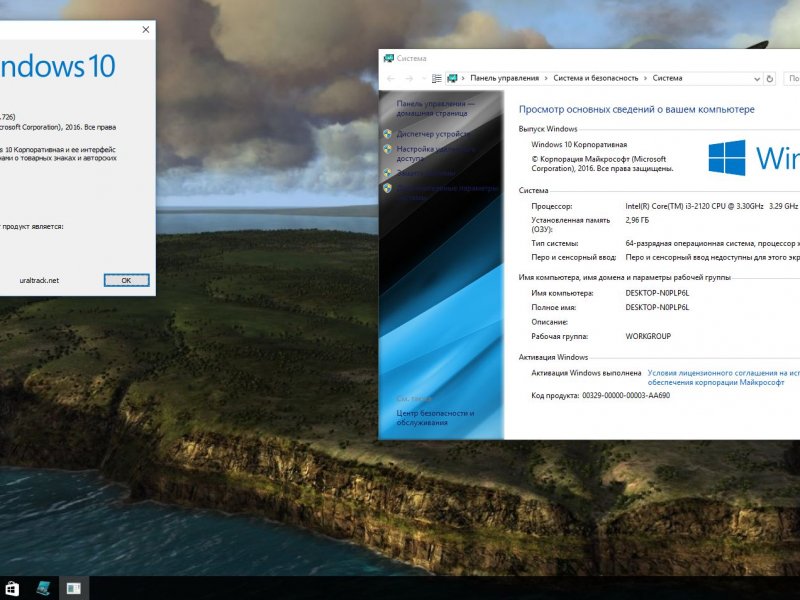The image size is (800, 600).
Task: Close the About Windows dialog
Action: (146, 30)
